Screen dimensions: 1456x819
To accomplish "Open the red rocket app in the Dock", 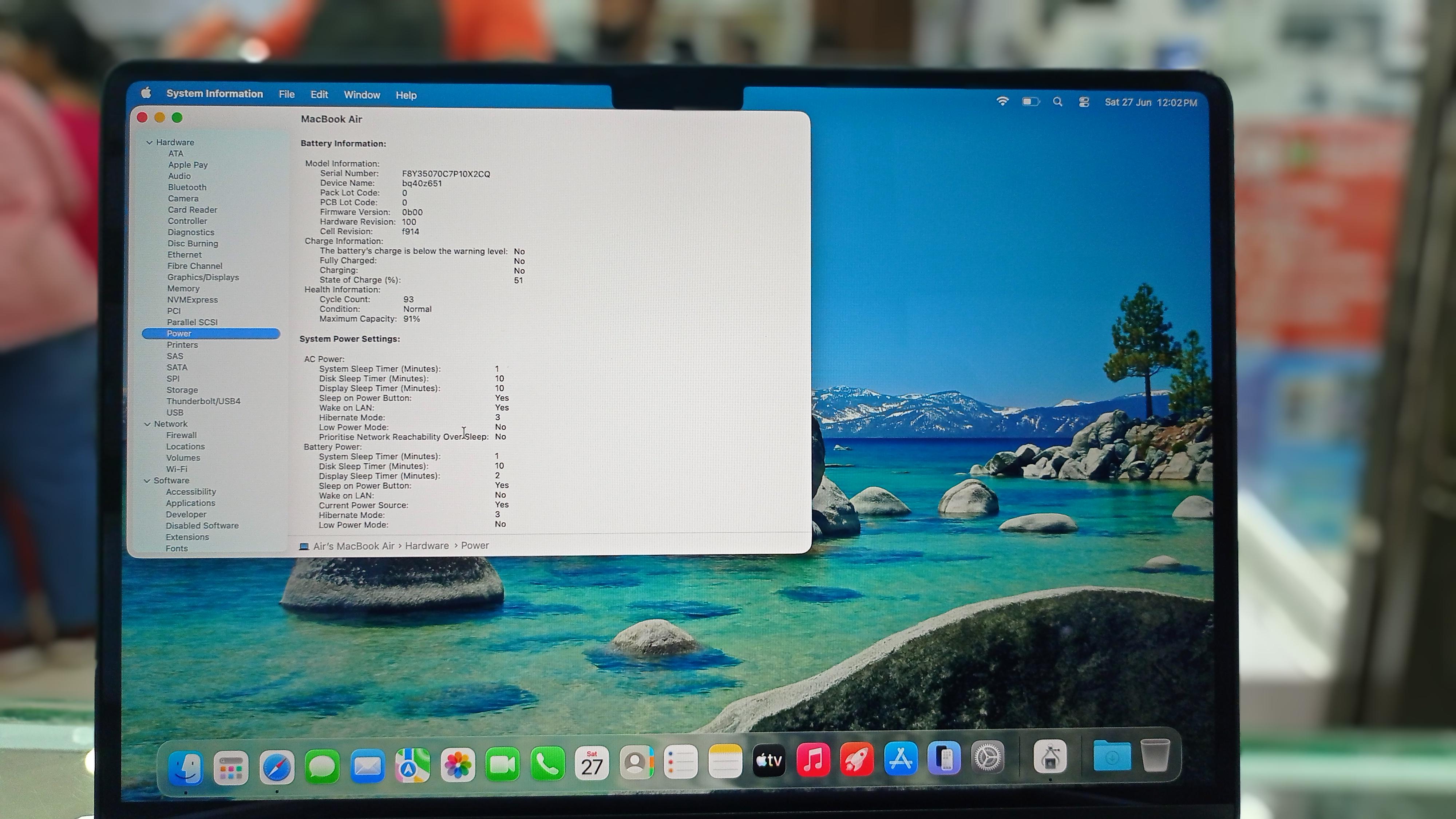I will pos(857,759).
